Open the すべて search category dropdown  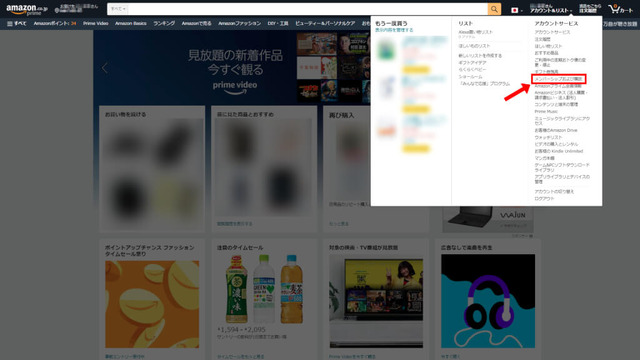click(118, 9)
